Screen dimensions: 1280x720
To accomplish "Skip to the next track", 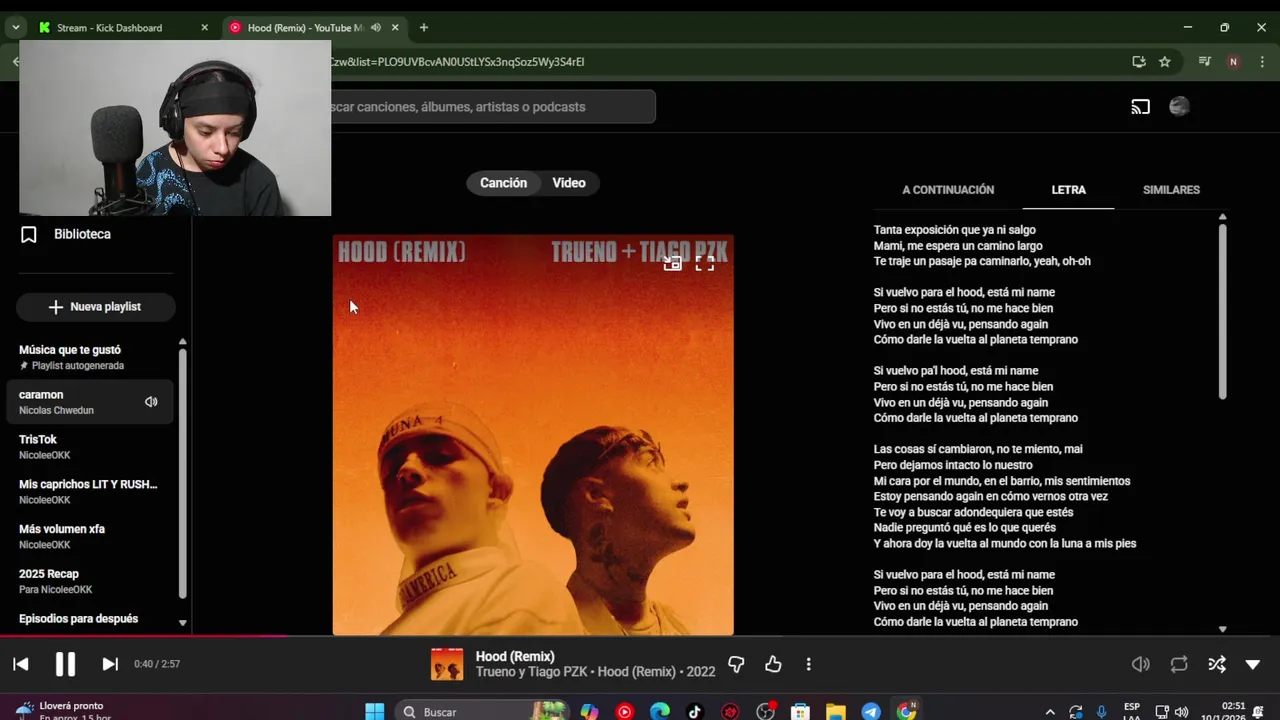I will tap(110, 664).
